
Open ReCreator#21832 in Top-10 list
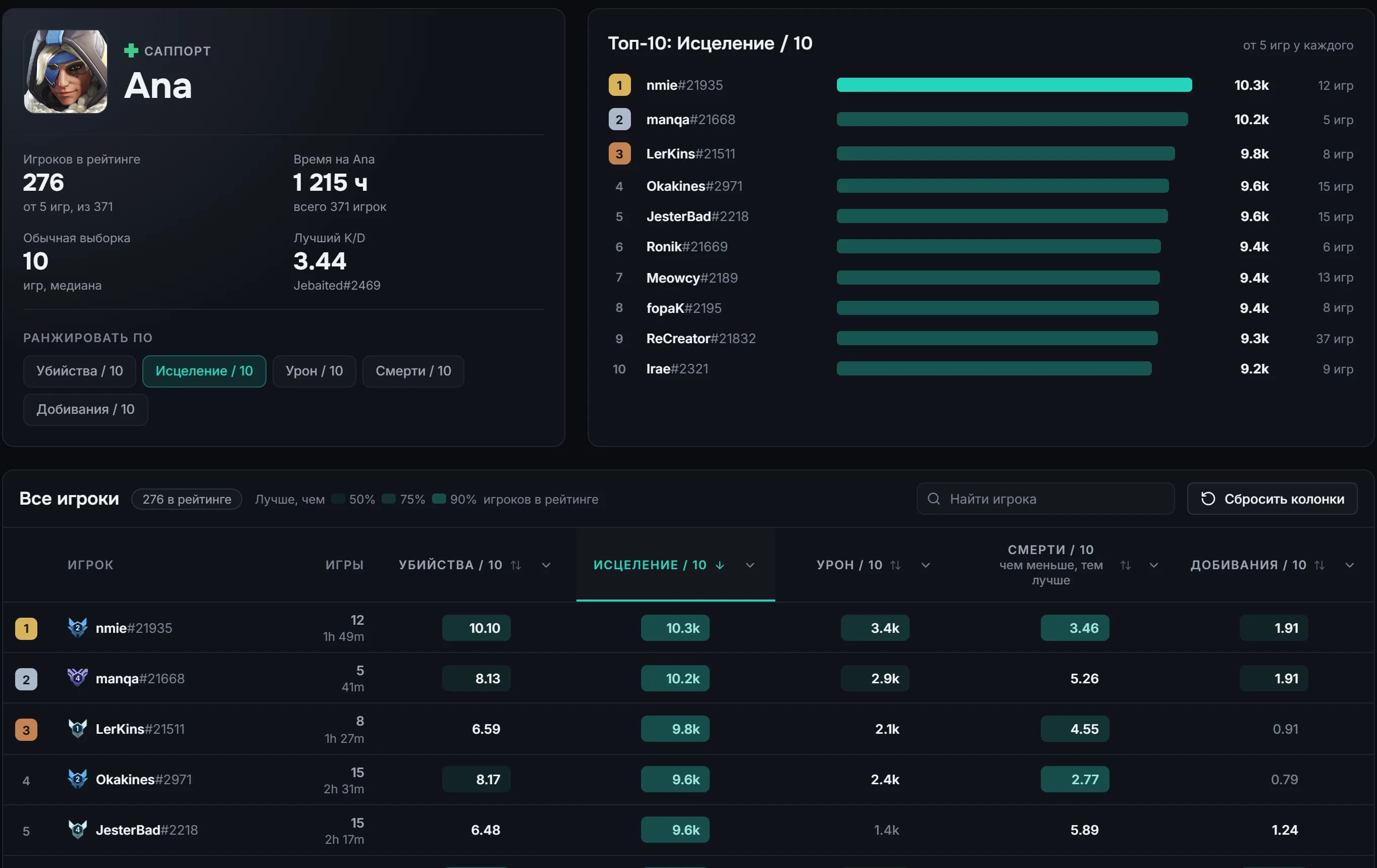[701, 339]
